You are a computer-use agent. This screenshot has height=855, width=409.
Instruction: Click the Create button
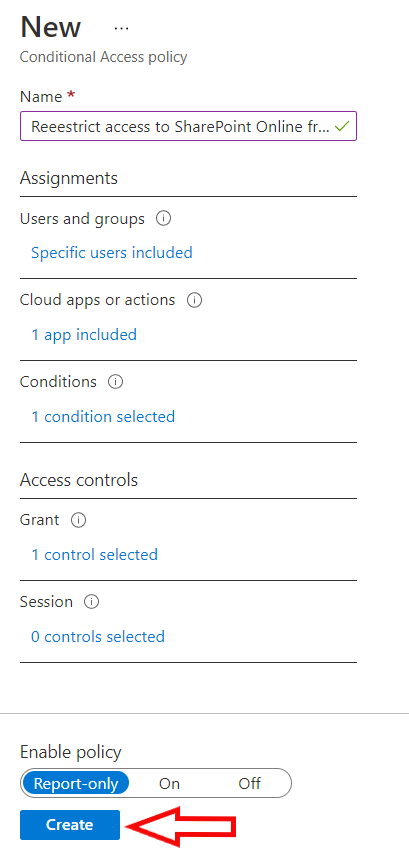(70, 825)
